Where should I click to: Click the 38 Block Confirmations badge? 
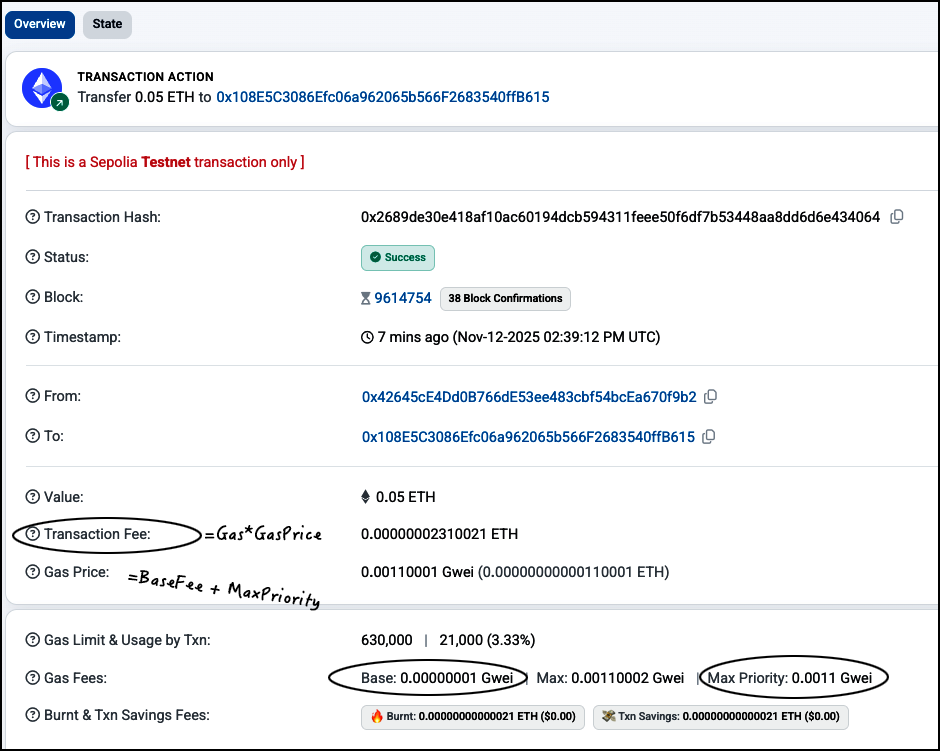pyautogui.click(x=505, y=298)
